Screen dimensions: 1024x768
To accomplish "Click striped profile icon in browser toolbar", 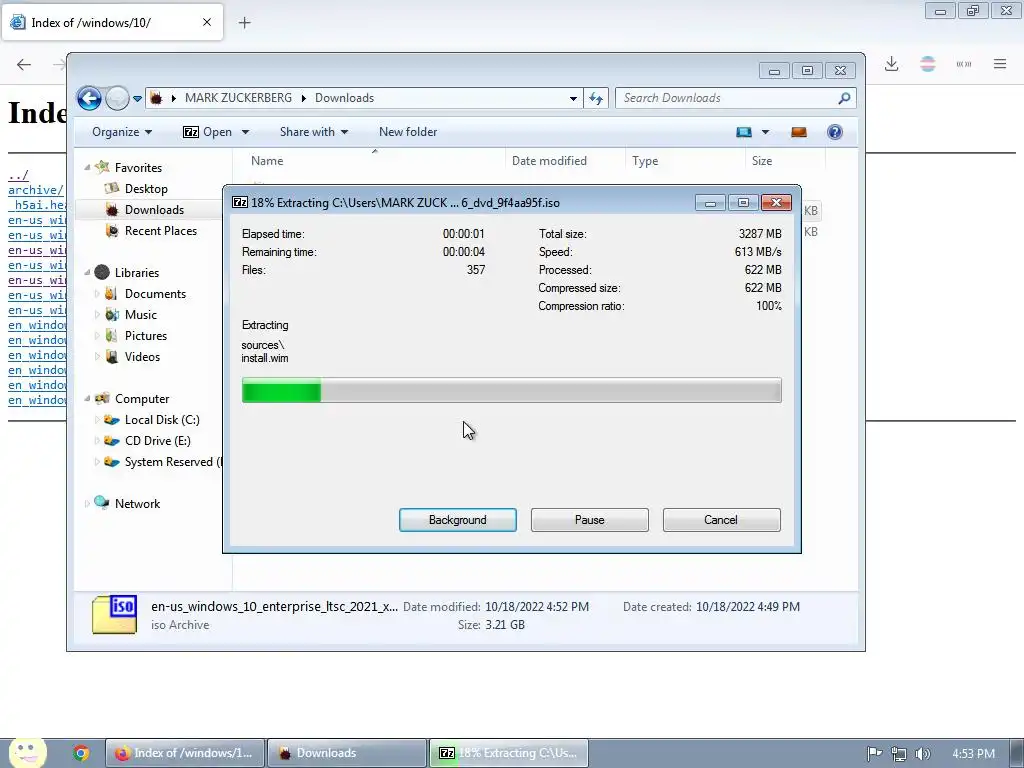I will pyautogui.click(x=928, y=64).
